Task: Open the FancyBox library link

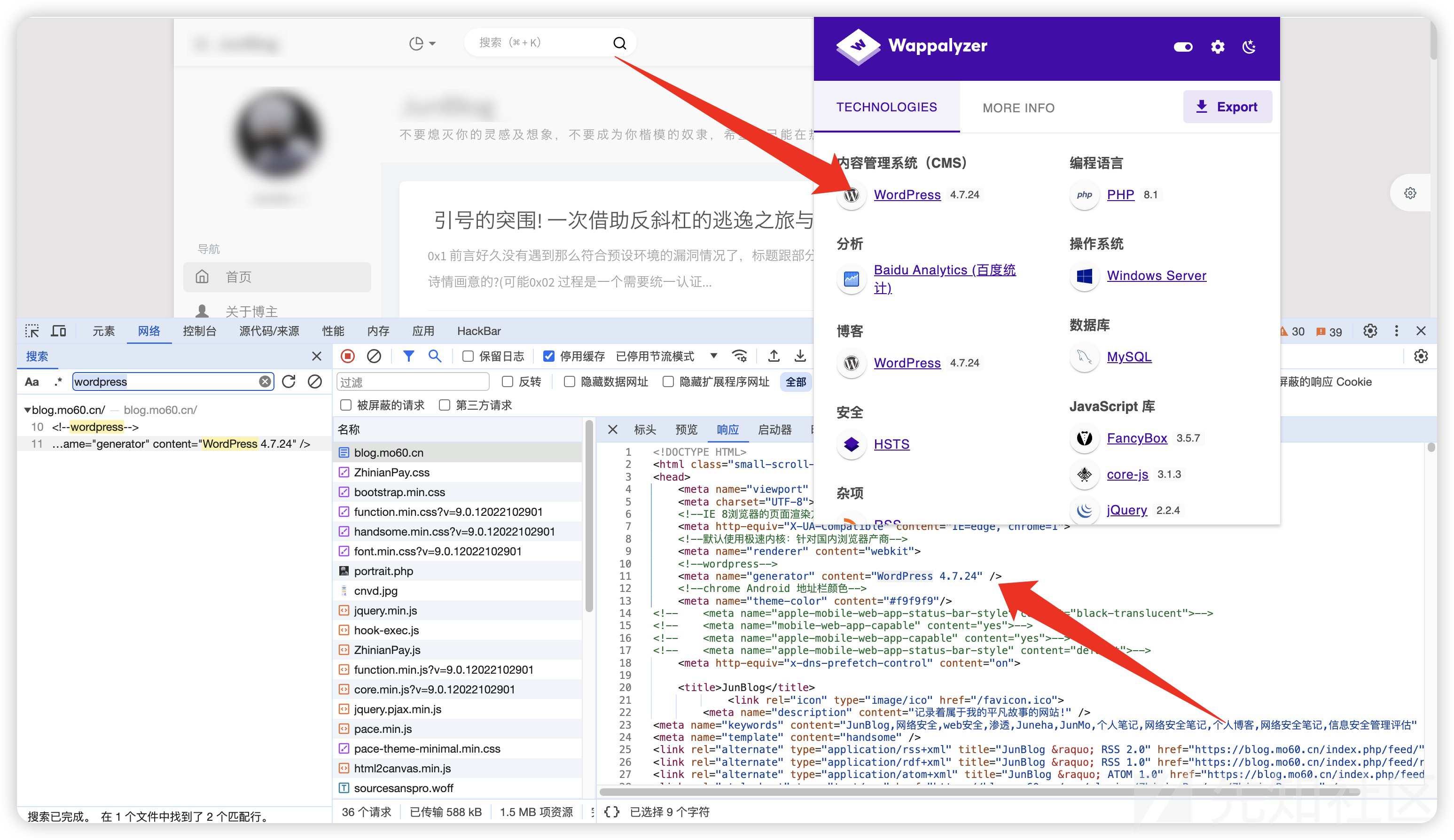Action: click(x=1137, y=438)
